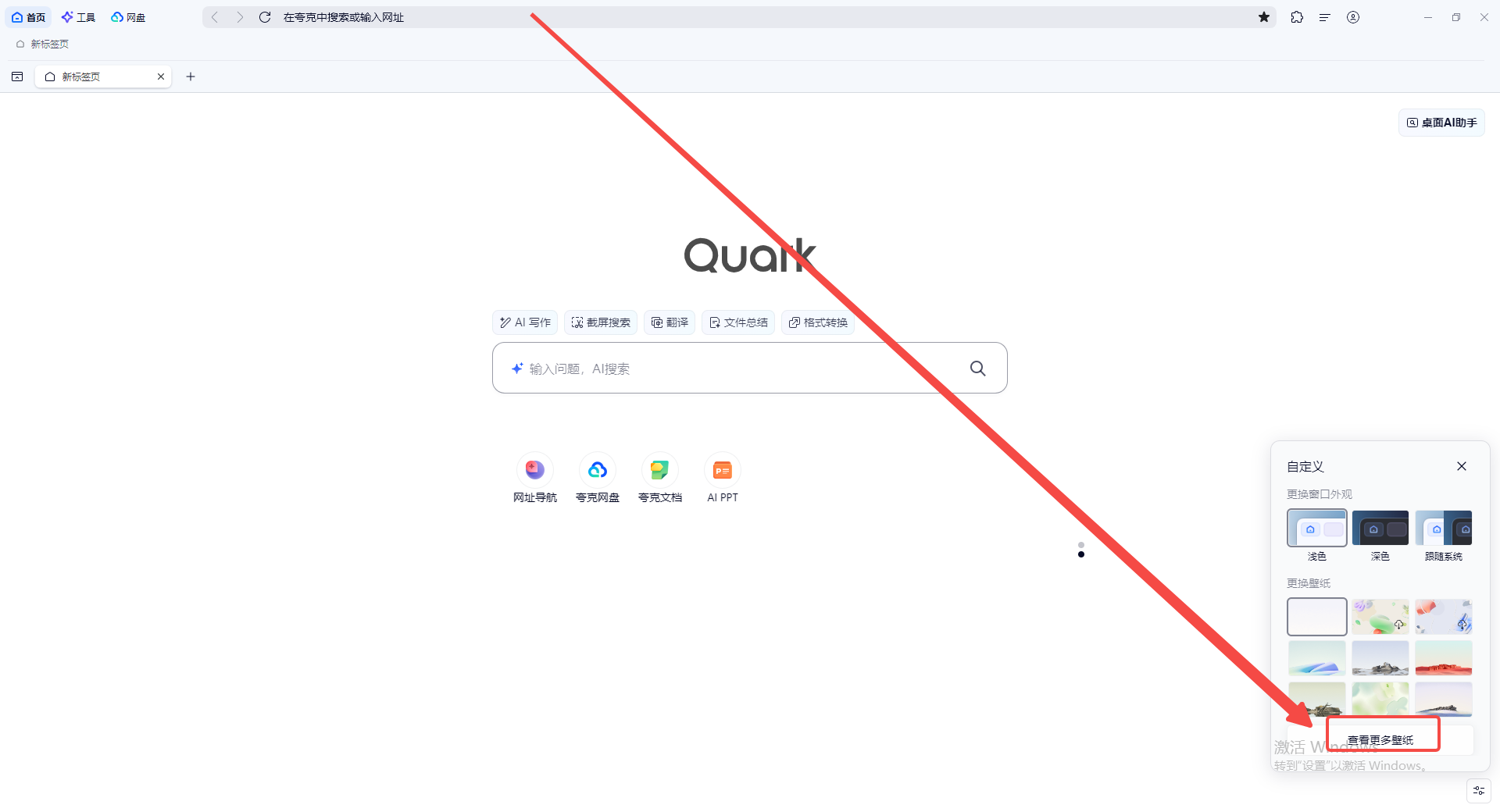
Task: Close the 新标签页 tab
Action: 161,77
